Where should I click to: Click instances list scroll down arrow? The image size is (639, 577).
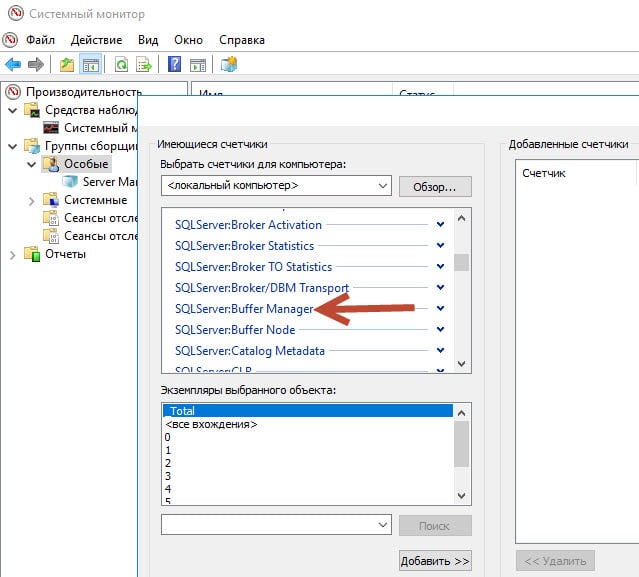tap(461, 496)
